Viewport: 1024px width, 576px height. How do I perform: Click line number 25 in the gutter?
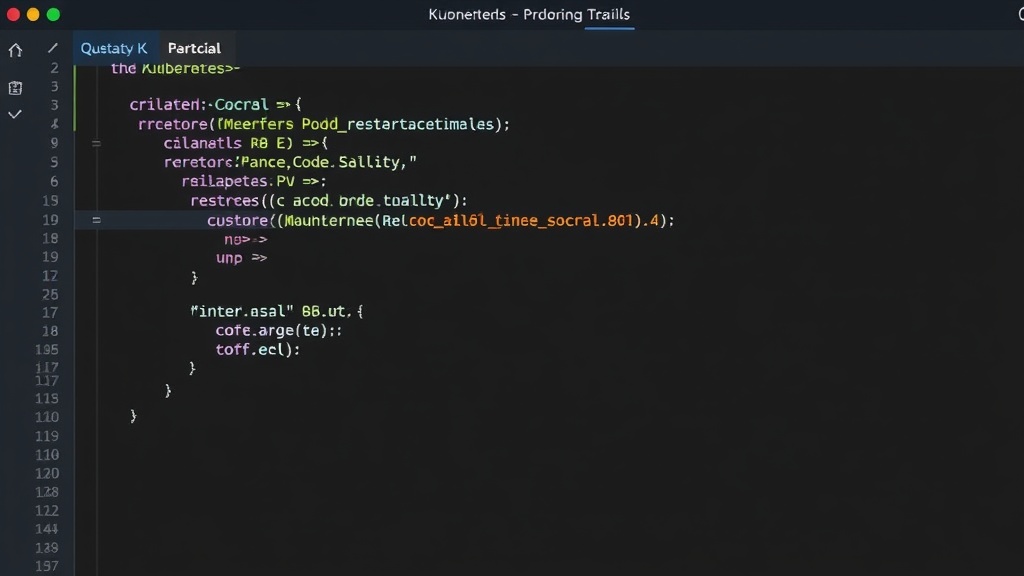(50, 295)
